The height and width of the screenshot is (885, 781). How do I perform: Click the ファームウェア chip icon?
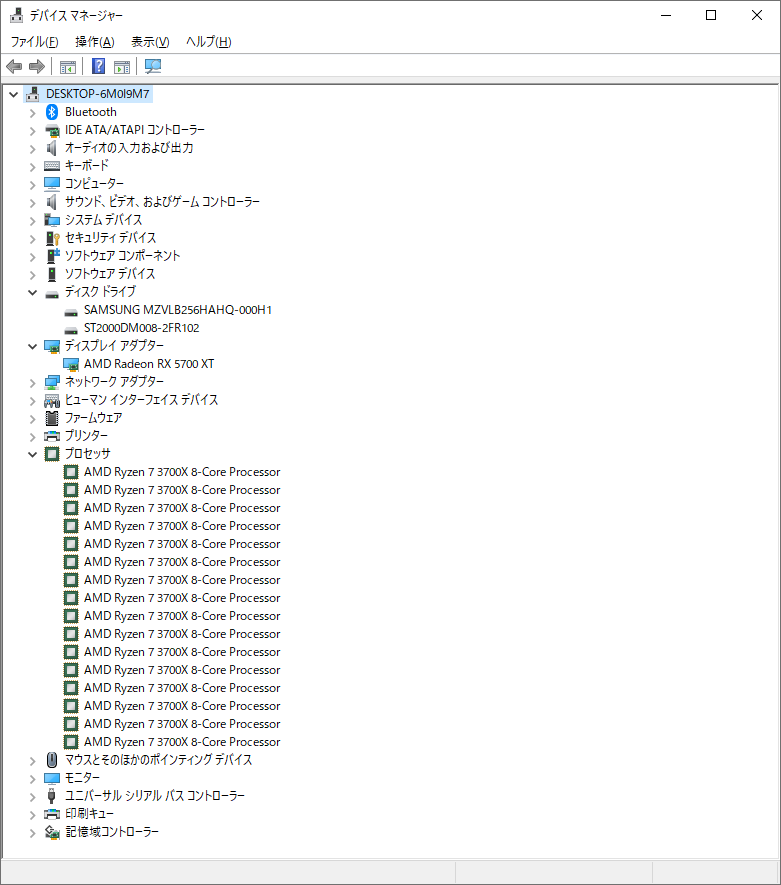click(52, 418)
